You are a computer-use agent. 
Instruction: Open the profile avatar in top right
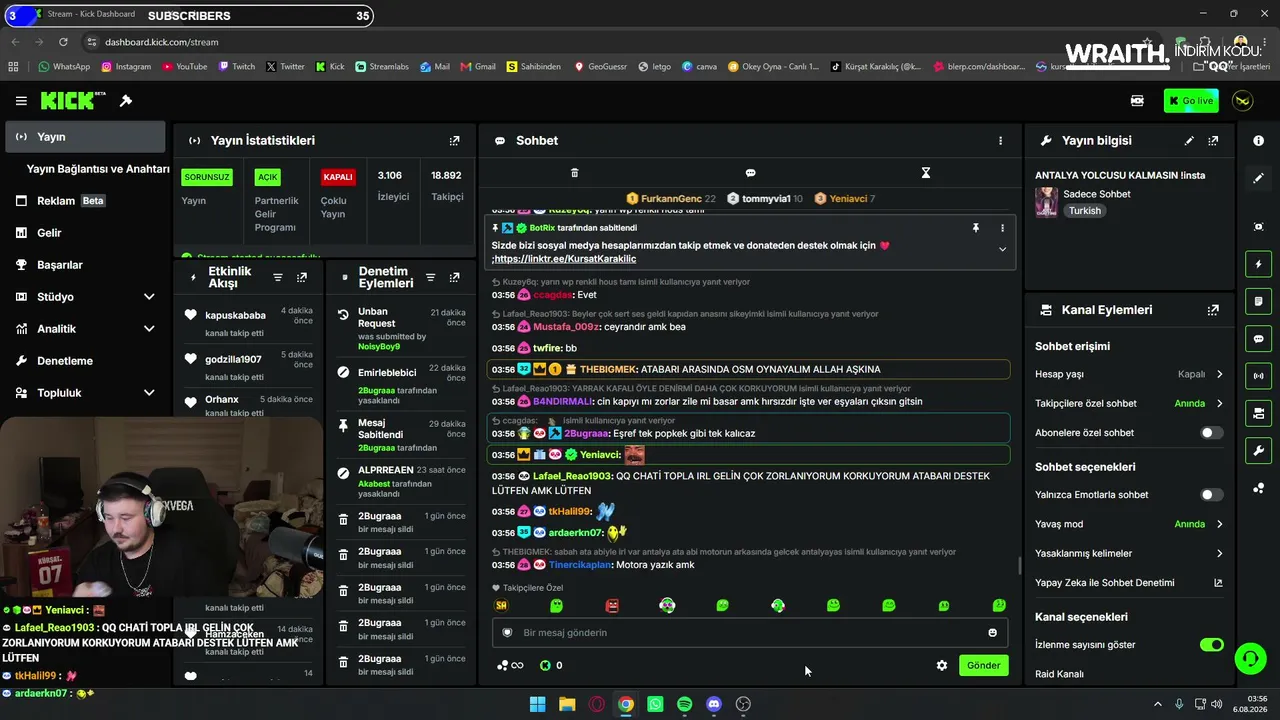click(x=1242, y=101)
